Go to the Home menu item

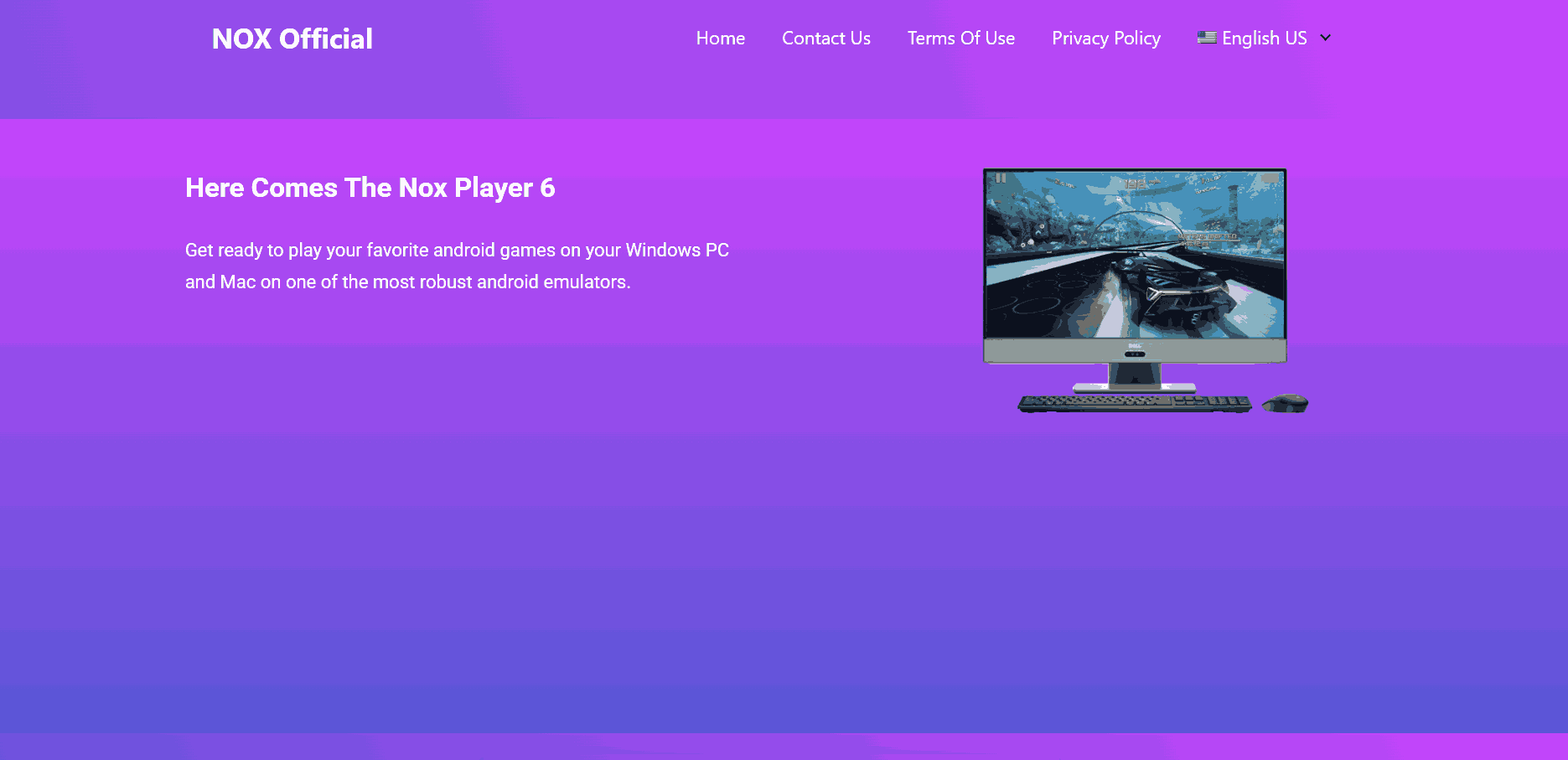721,39
